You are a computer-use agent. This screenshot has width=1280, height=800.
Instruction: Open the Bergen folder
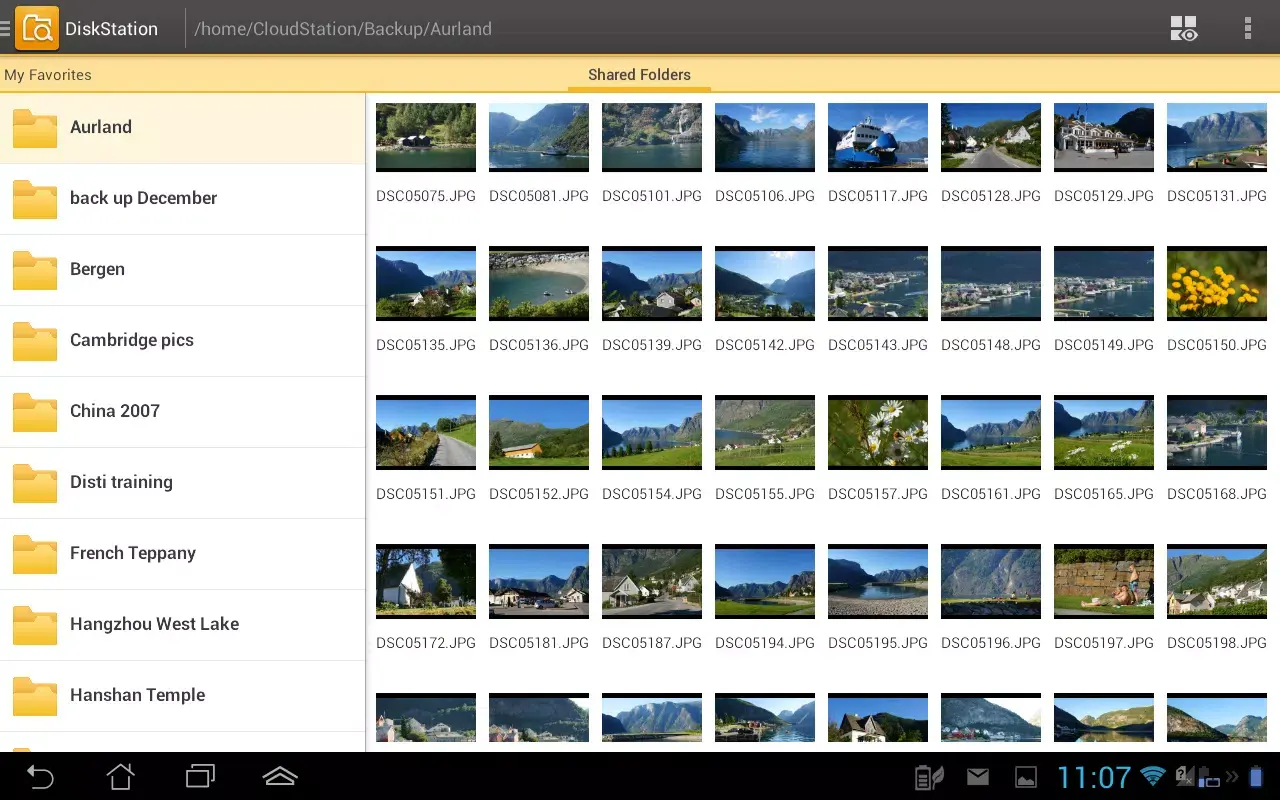coord(183,269)
